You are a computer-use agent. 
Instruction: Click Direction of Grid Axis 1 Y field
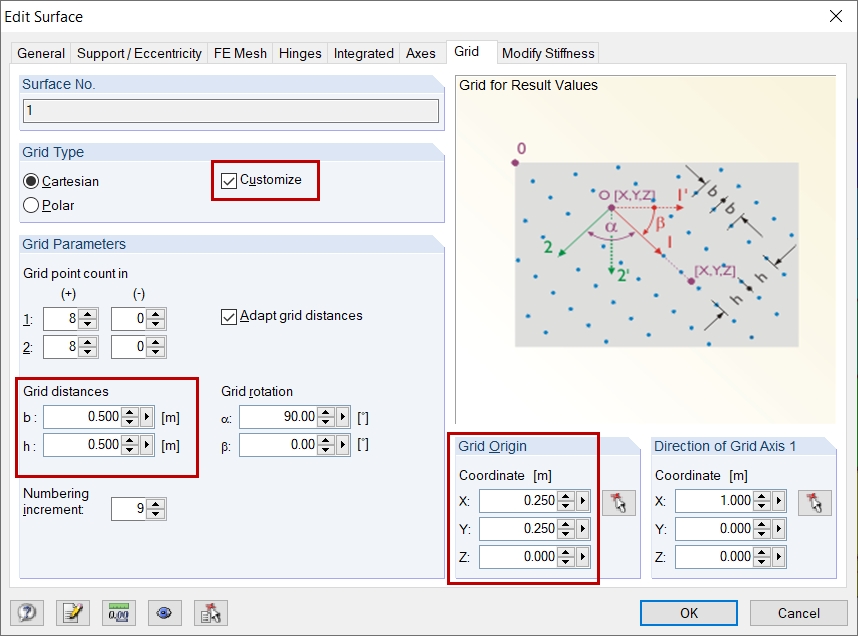point(714,529)
